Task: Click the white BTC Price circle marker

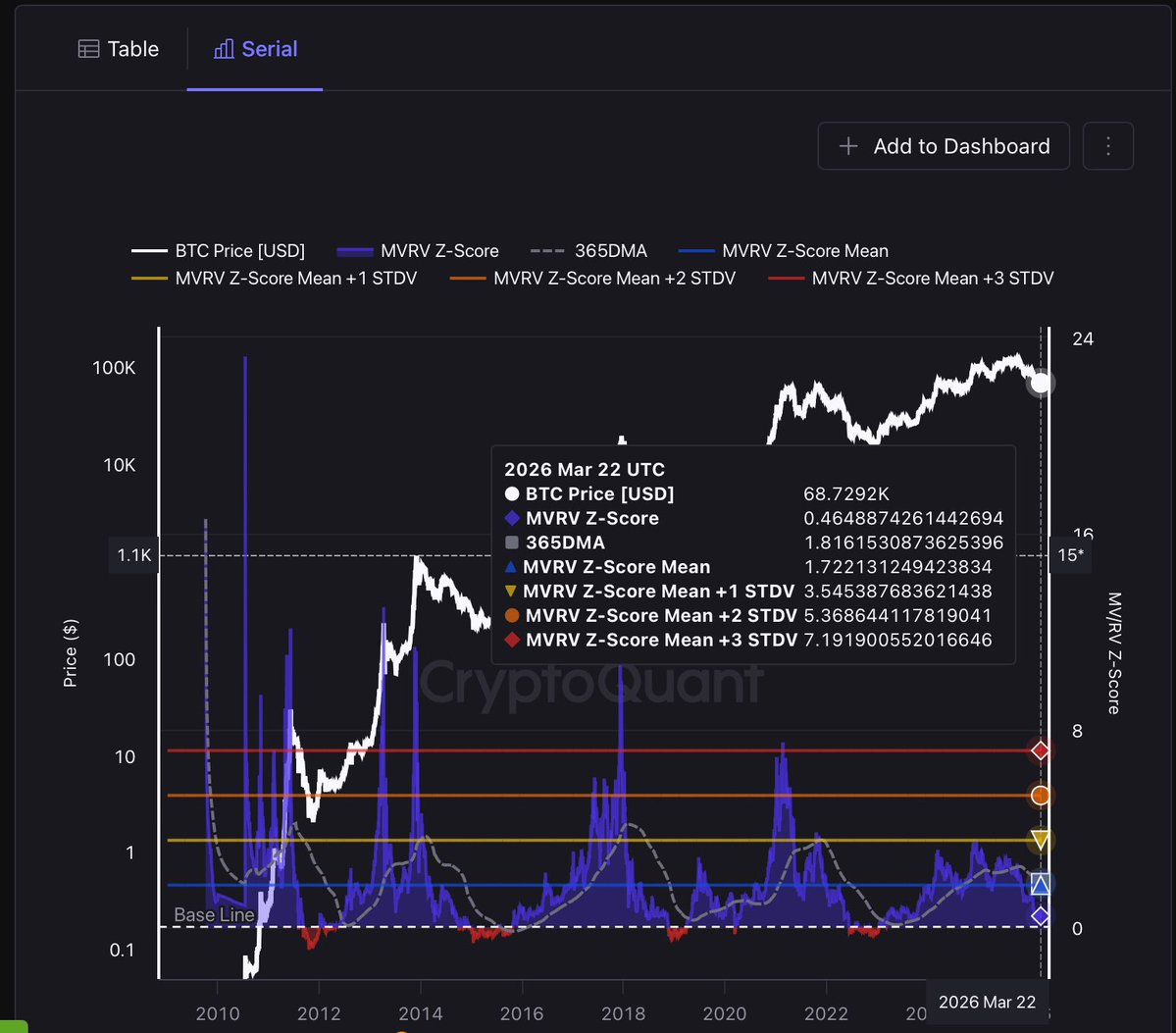Action: tap(1040, 382)
